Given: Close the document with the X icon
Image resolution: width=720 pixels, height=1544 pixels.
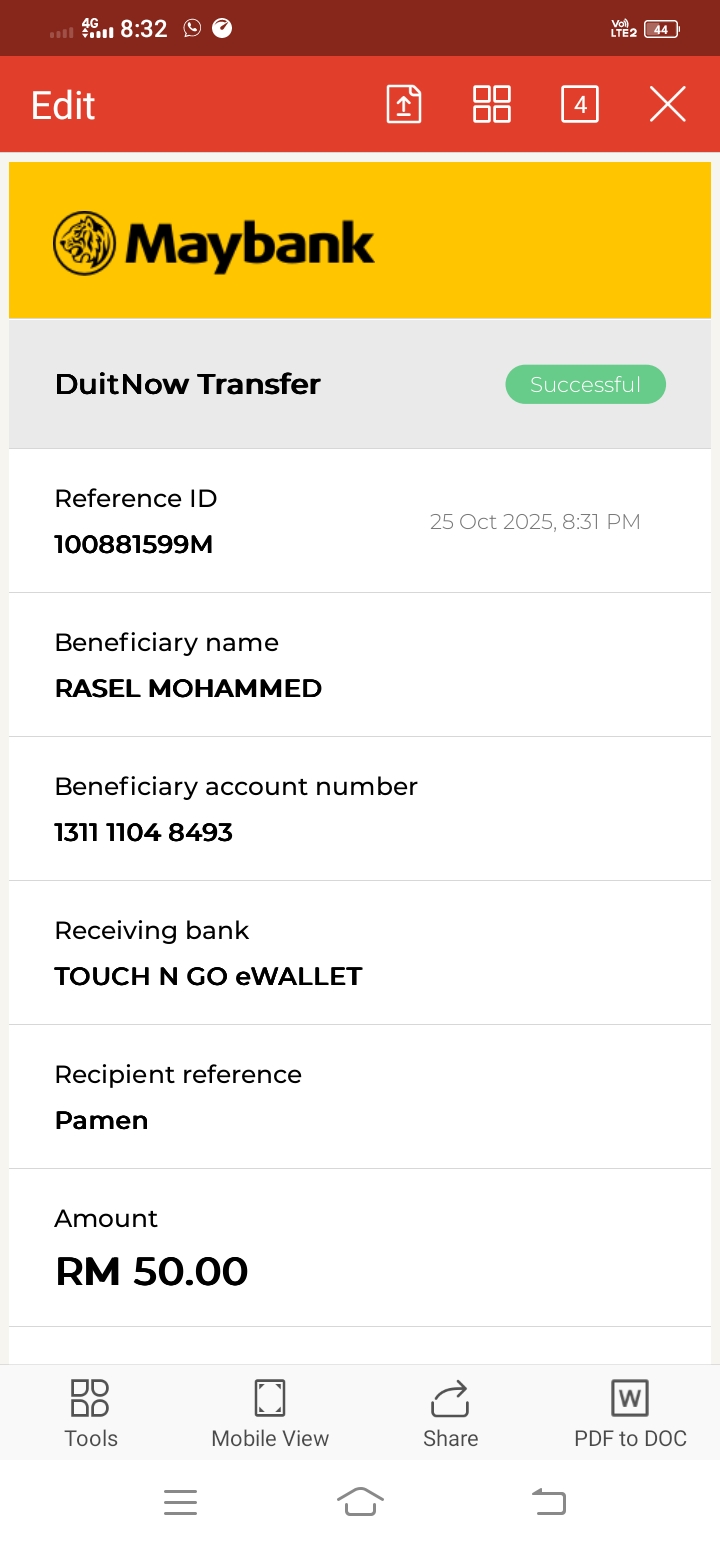Looking at the screenshot, I should 667,104.
